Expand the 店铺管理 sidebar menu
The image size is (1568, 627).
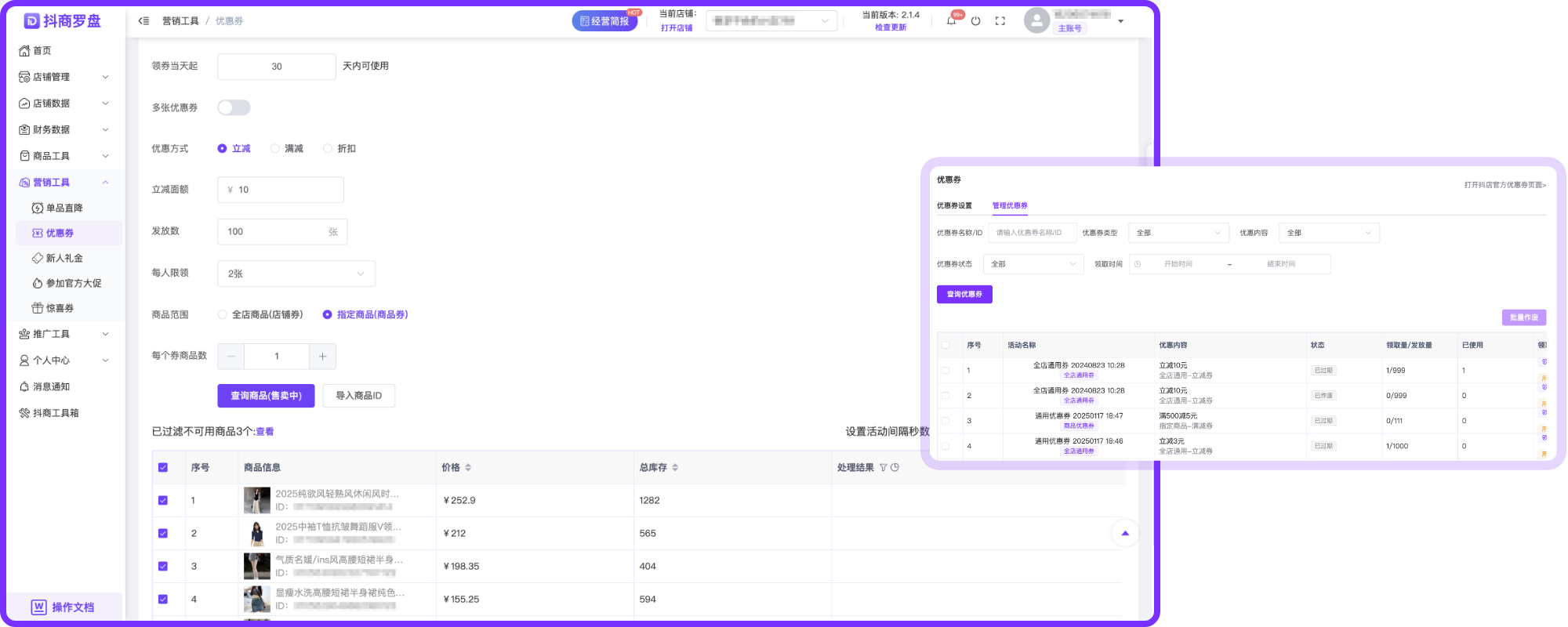(x=63, y=77)
